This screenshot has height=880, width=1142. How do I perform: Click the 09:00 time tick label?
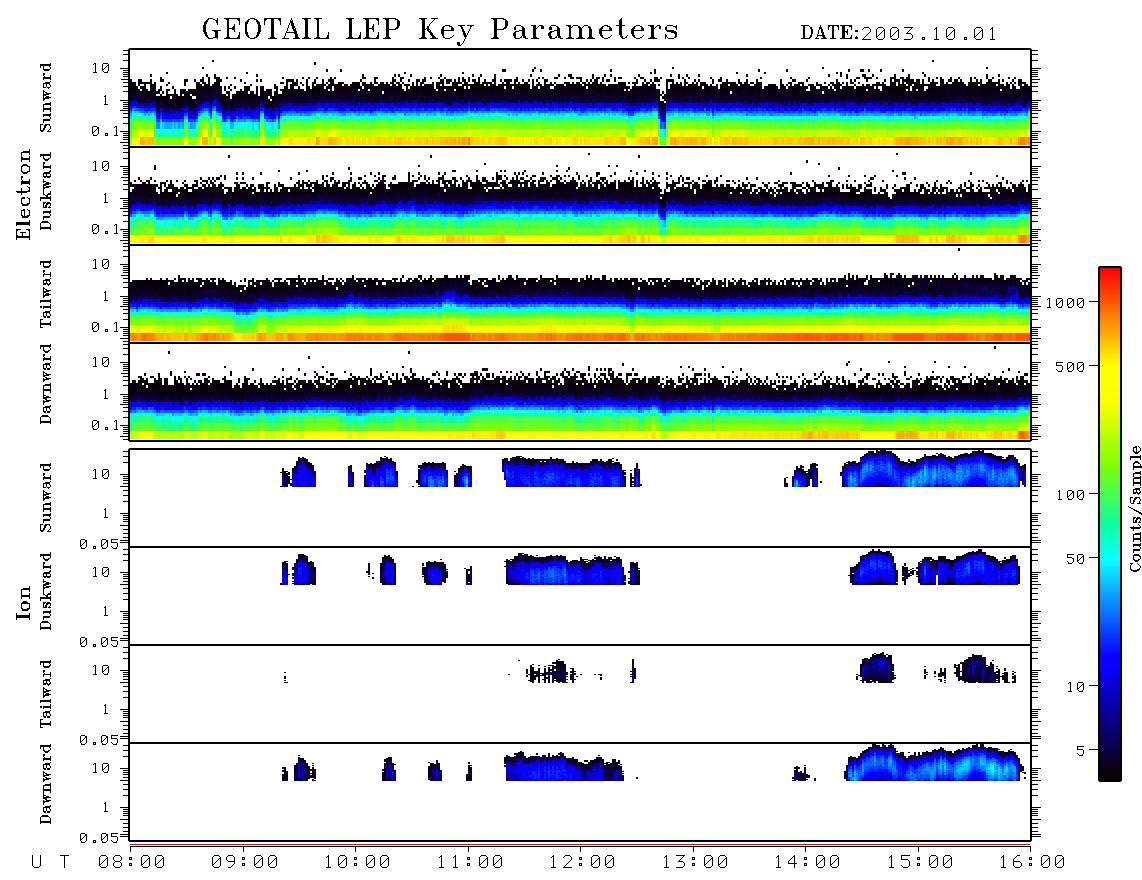coord(245,863)
